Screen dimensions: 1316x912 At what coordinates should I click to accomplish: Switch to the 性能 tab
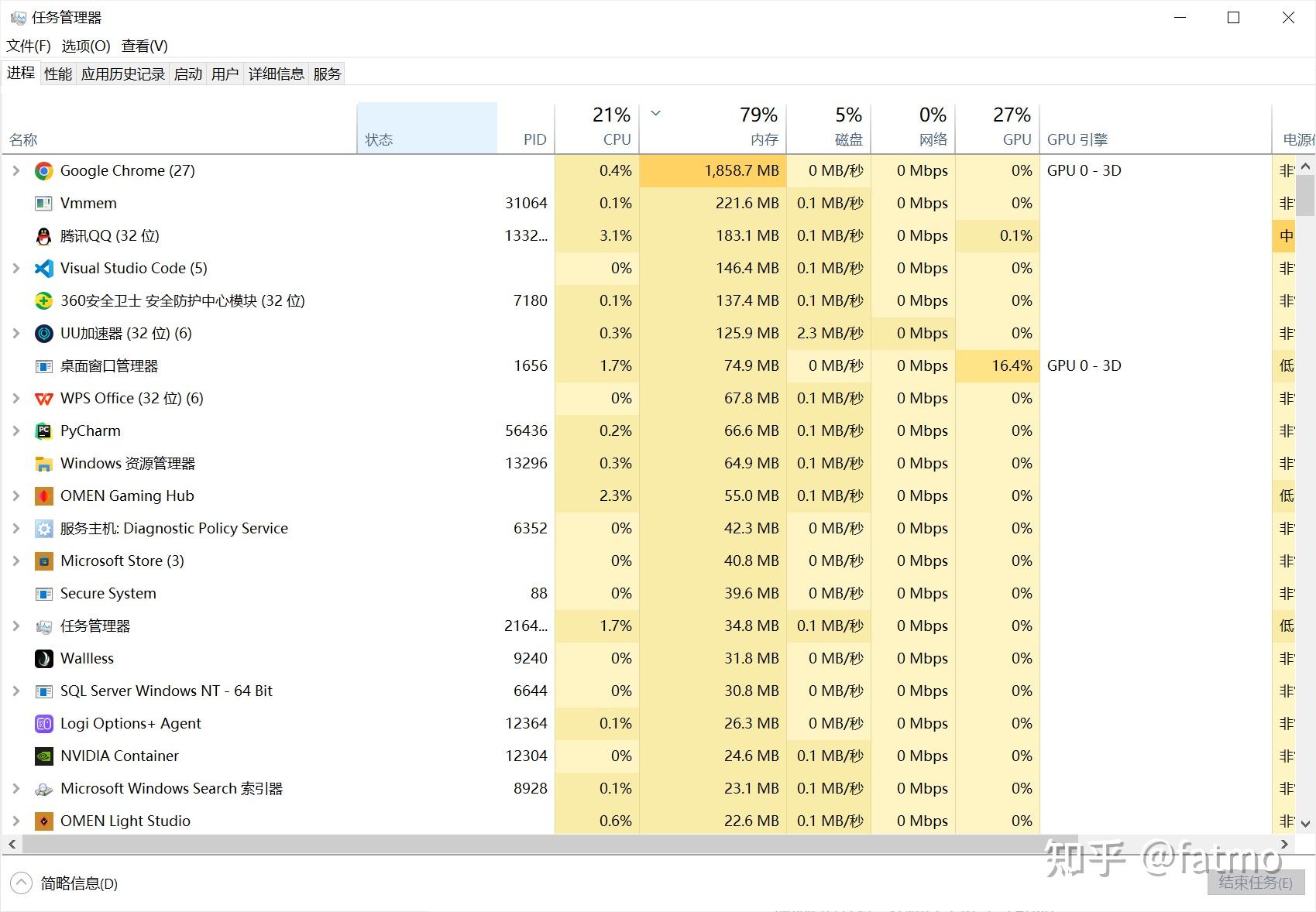[57, 73]
